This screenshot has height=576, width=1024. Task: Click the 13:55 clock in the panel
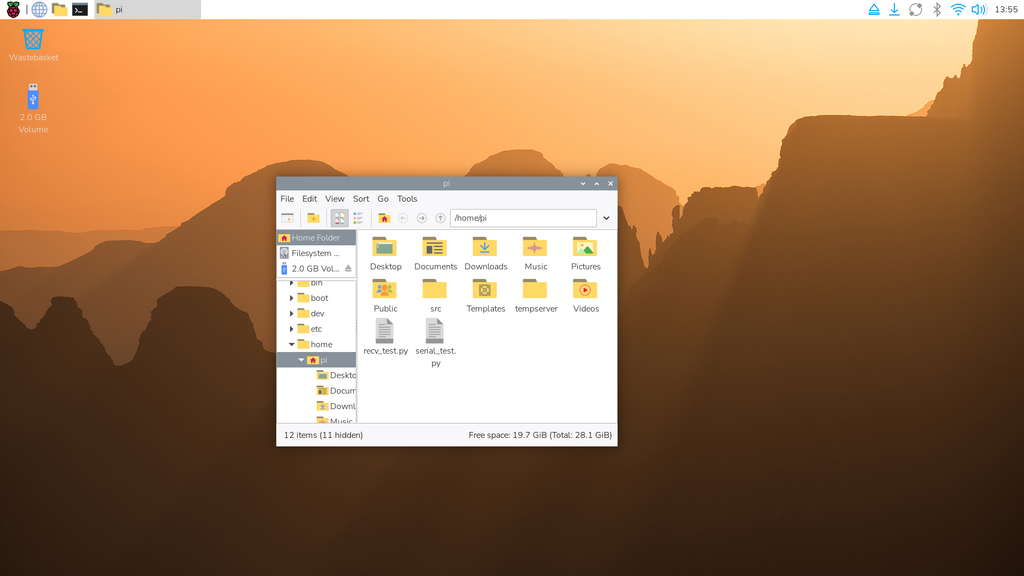click(x=1006, y=9)
